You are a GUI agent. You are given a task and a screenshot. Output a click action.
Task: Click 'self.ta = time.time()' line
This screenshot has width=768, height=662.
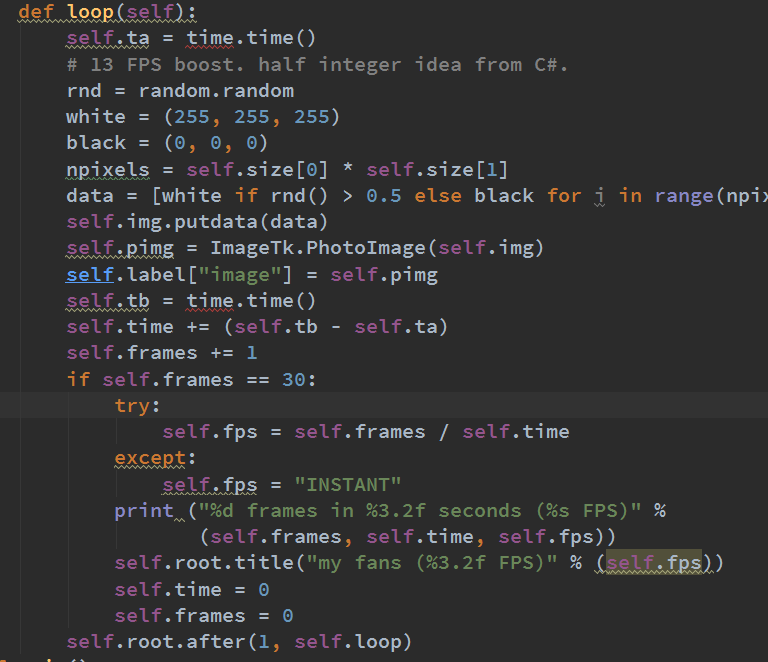(191, 38)
